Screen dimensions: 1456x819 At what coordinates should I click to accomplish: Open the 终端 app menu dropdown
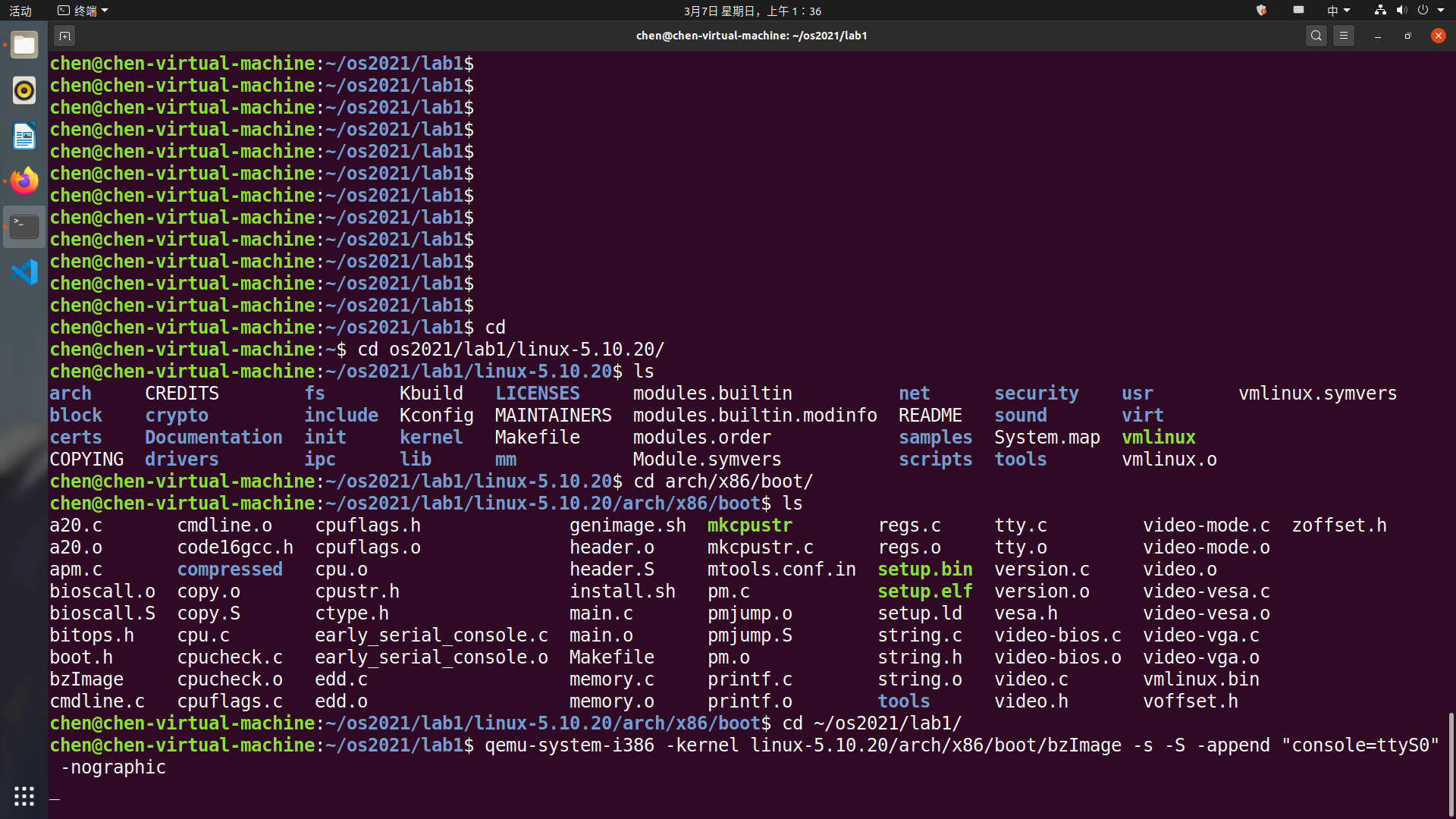click(83, 11)
